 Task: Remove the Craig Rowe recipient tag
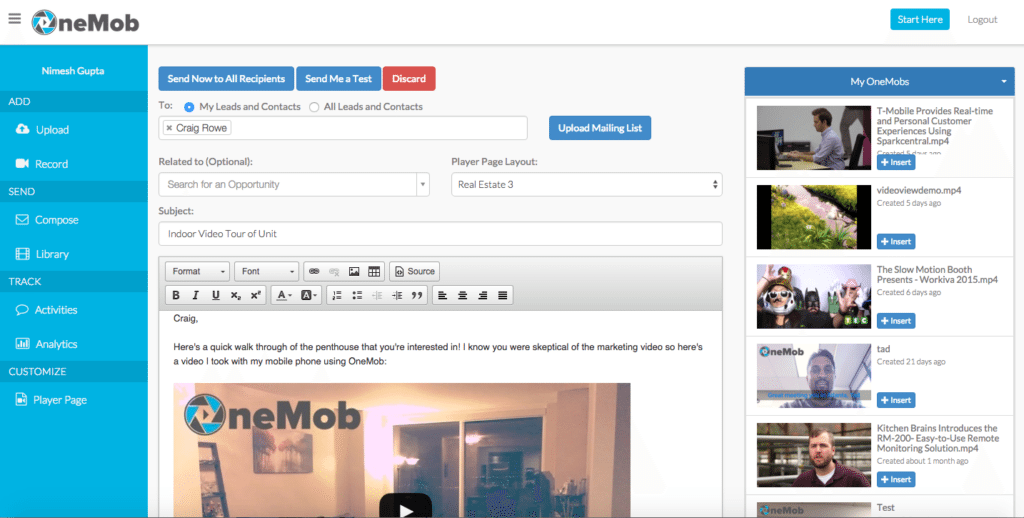[169, 128]
